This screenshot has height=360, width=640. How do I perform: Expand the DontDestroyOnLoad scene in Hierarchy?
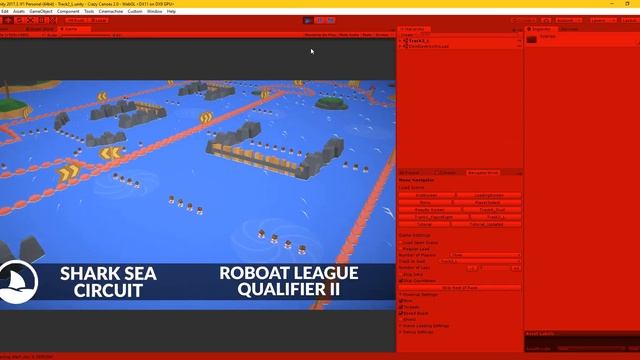[x=400, y=47]
